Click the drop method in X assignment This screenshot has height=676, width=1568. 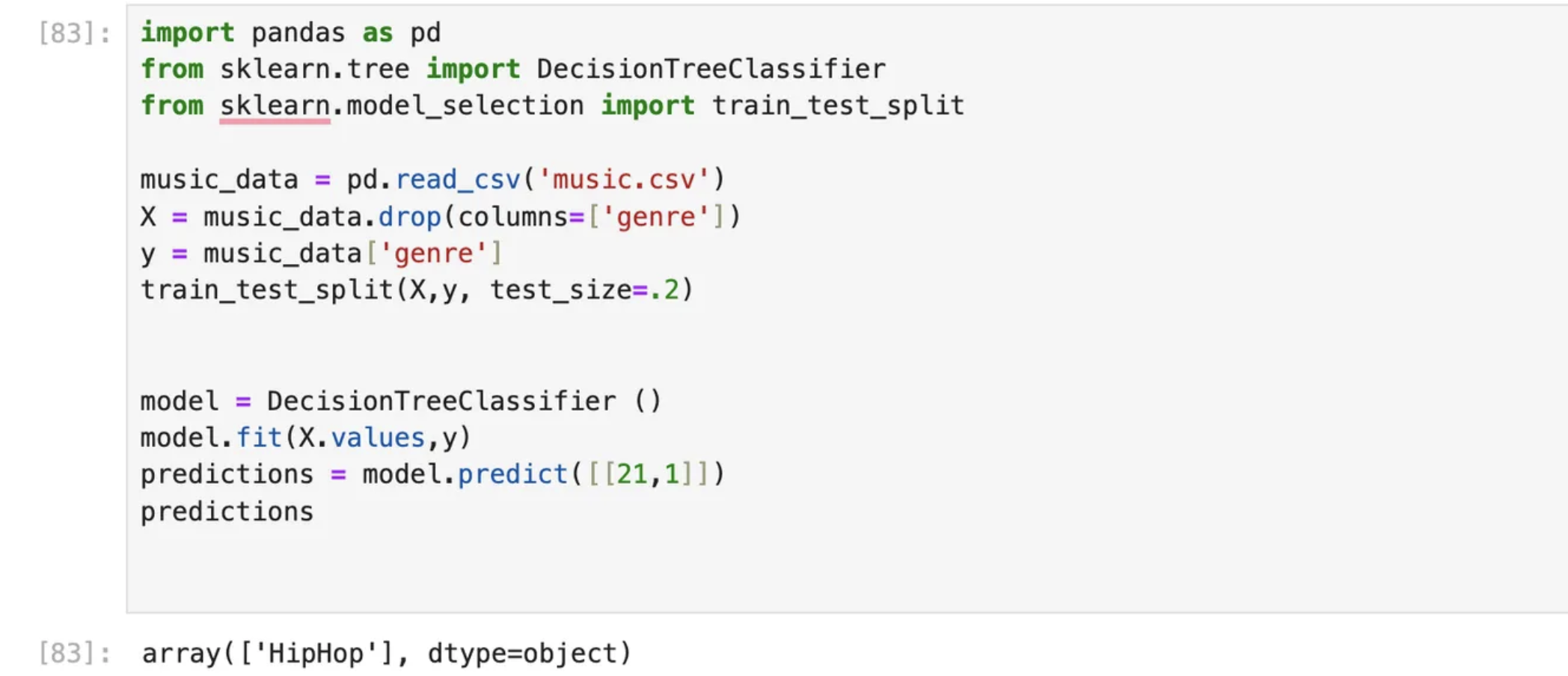pos(409,218)
